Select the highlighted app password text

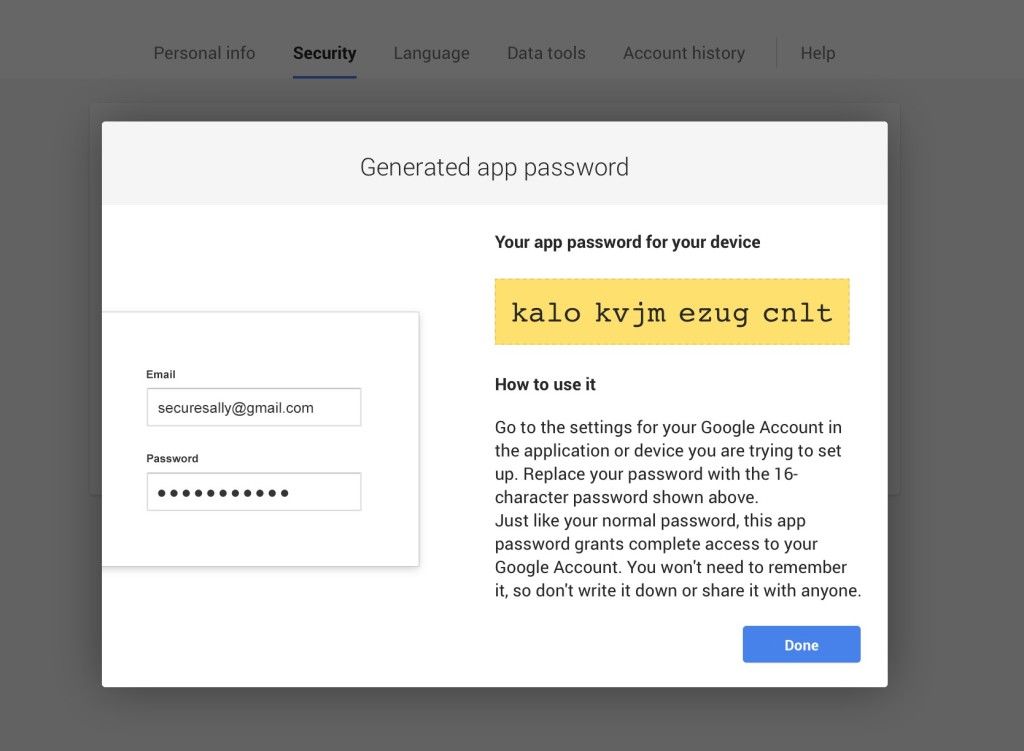tap(671, 312)
